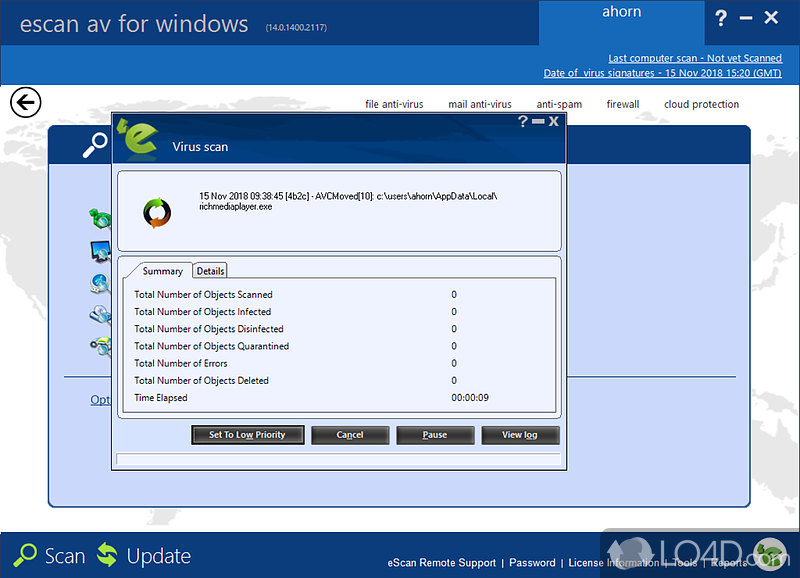The width and height of the screenshot is (800, 578).
Task: Click the magnifier icon in scan panel header
Action: click(x=95, y=145)
